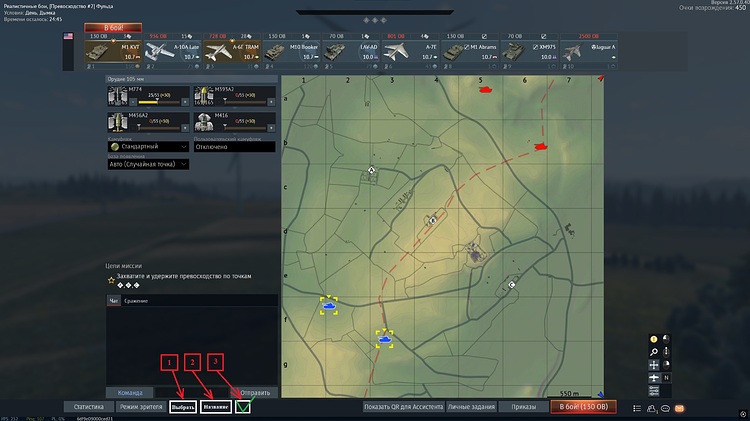
Task: Select the airplane icon in map controls
Action: [653, 378]
